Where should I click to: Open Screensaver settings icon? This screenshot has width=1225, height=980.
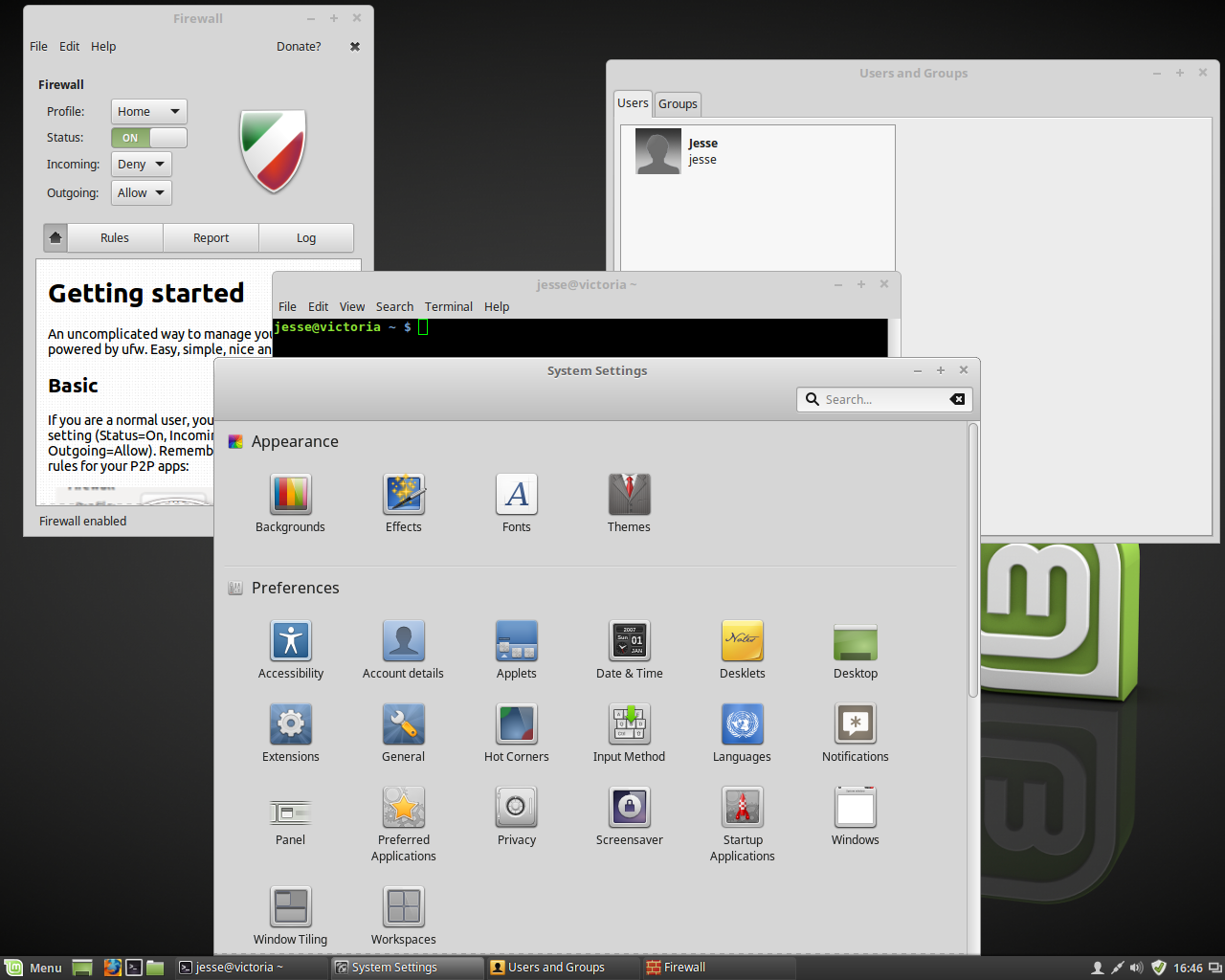[629, 808]
